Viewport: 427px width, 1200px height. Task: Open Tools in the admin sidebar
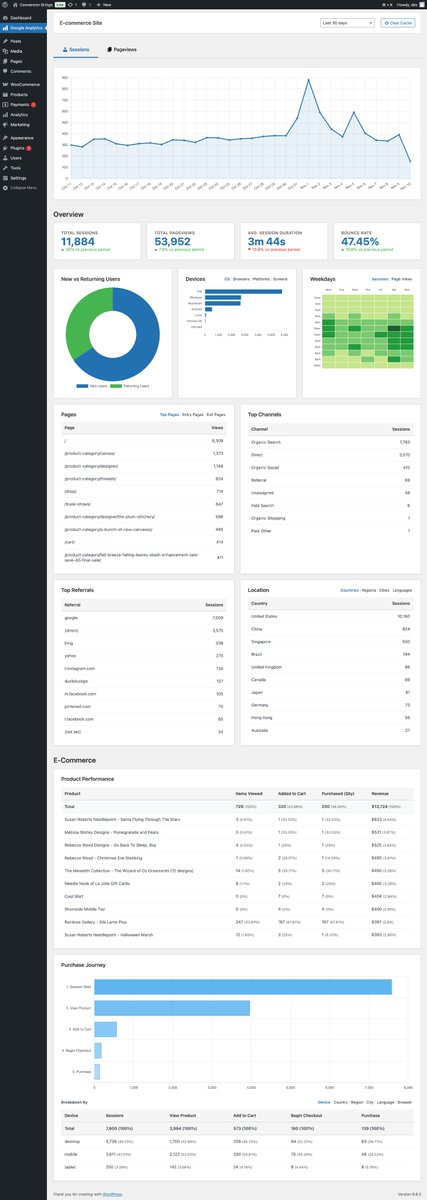[23, 168]
